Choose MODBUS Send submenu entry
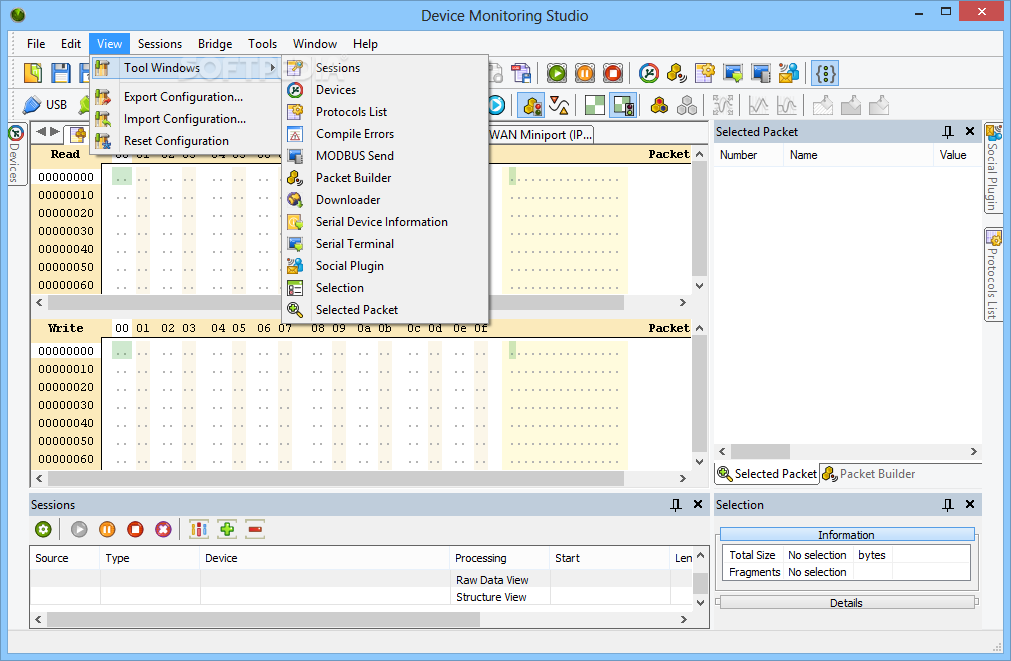This screenshot has width=1011, height=661. (x=385, y=155)
